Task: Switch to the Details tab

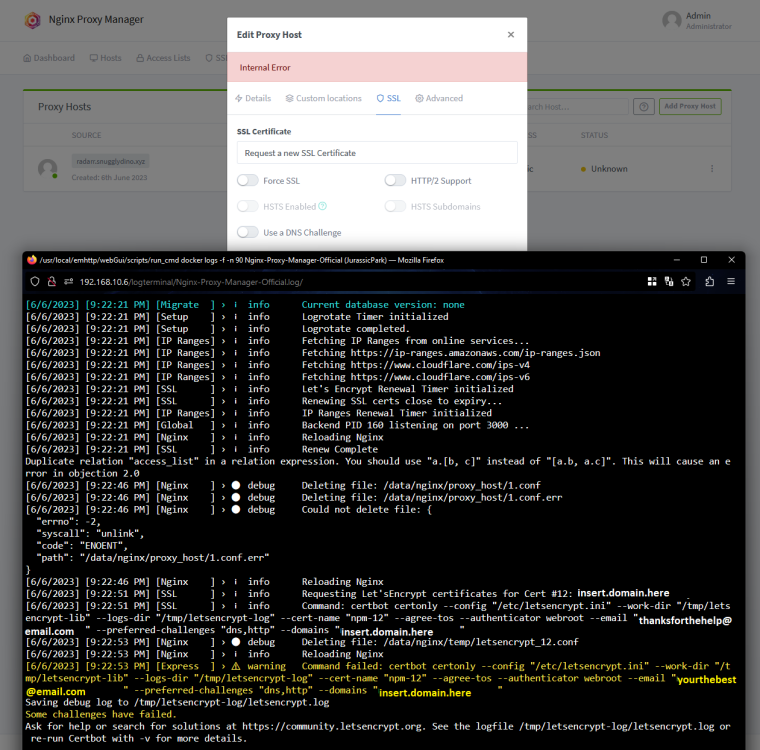Action: [253, 98]
